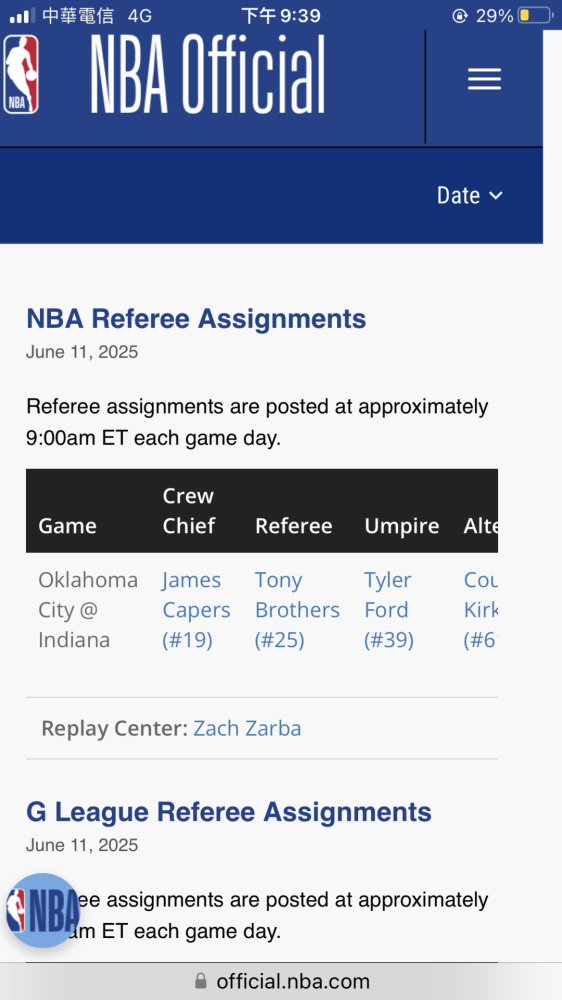Image resolution: width=562 pixels, height=1000 pixels.
Task: Open Zach Zarba Replay Center link
Action: pos(247,728)
